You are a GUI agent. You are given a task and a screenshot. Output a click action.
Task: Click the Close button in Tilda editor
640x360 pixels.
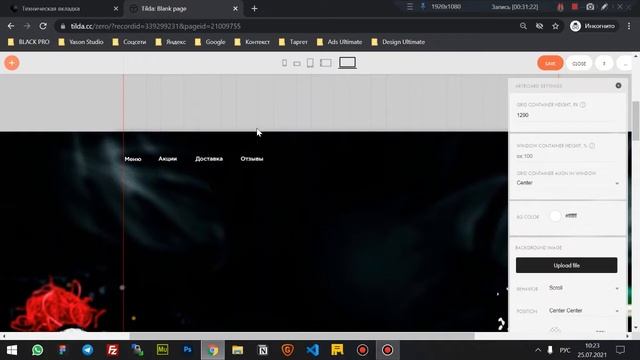[x=579, y=63]
